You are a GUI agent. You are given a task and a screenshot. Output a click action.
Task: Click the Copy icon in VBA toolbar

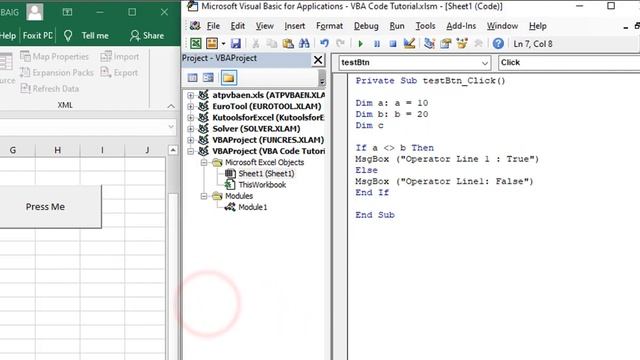tap(271, 43)
